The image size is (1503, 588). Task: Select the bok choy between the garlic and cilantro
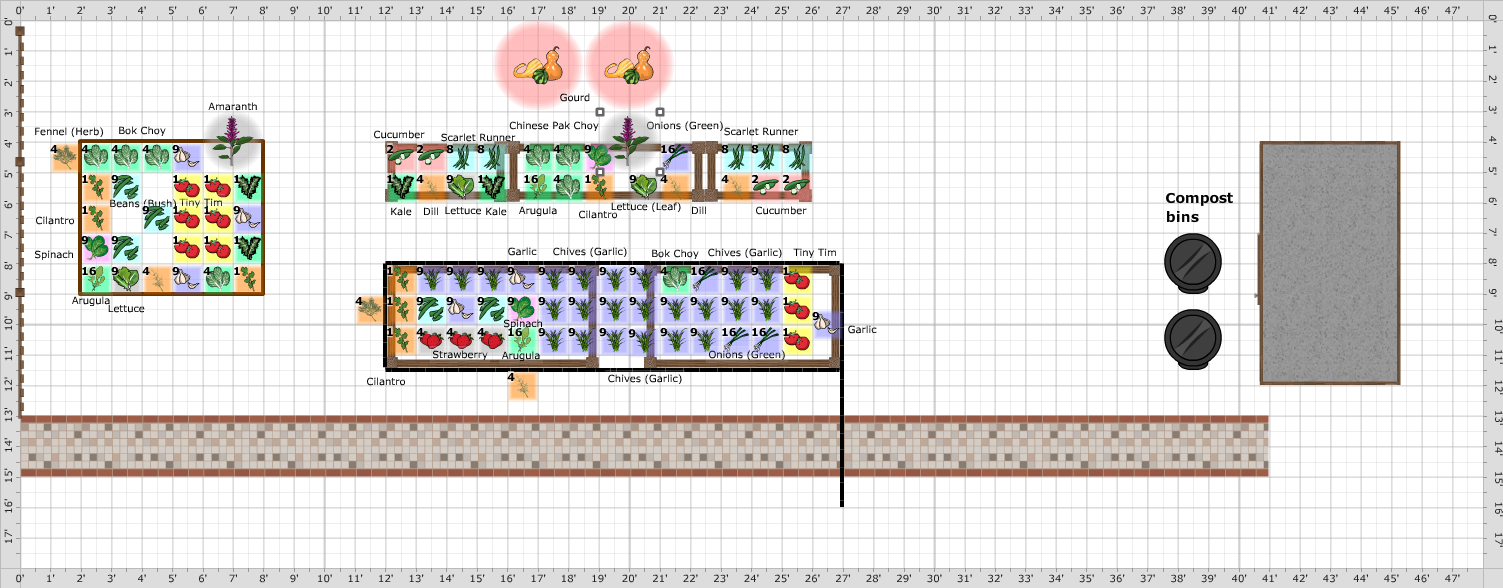click(218, 278)
